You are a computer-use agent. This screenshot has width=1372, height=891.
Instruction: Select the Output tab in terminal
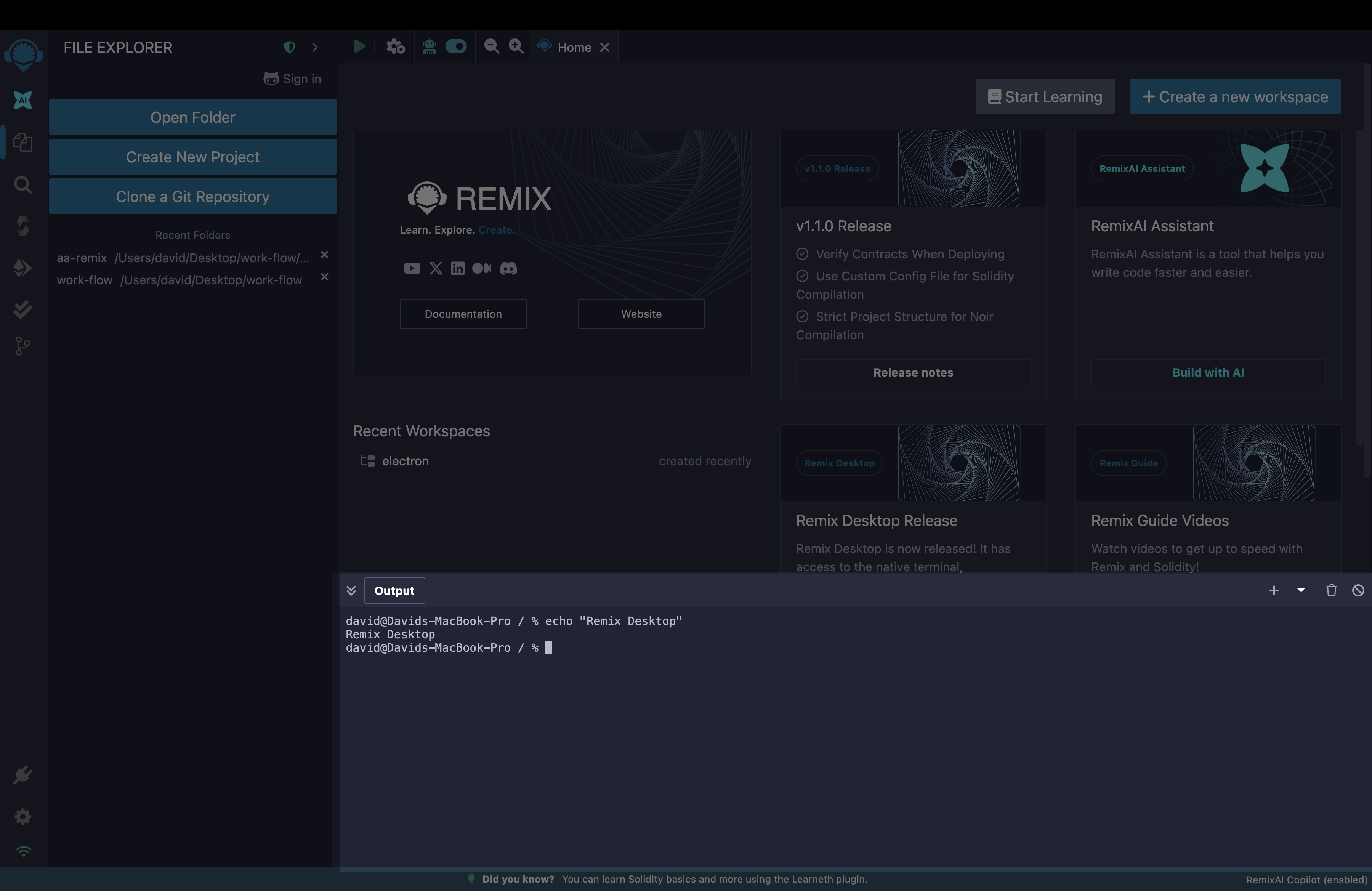394,591
